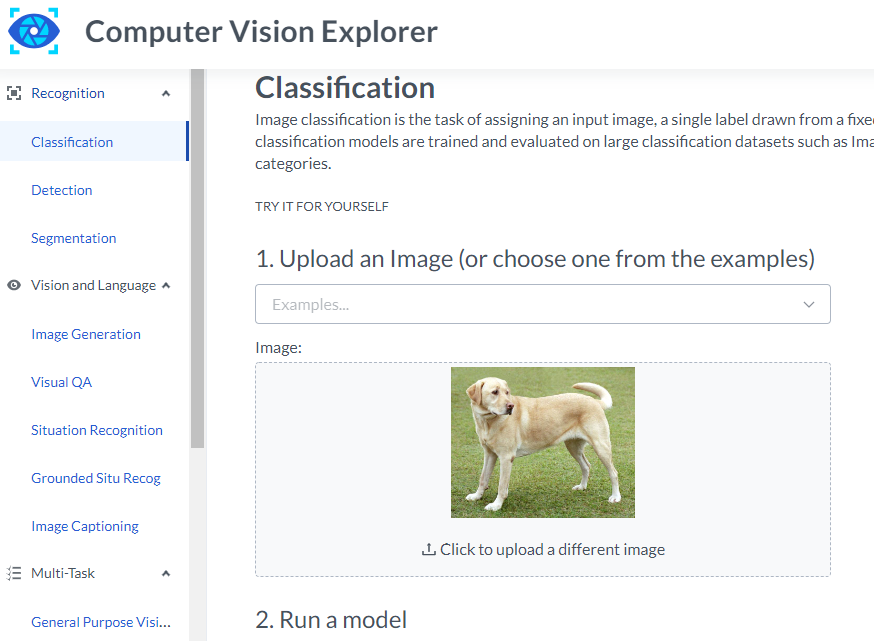Viewport: 874px width, 641px height.
Task: Click the Multi-Task list icon
Action: (x=14, y=573)
